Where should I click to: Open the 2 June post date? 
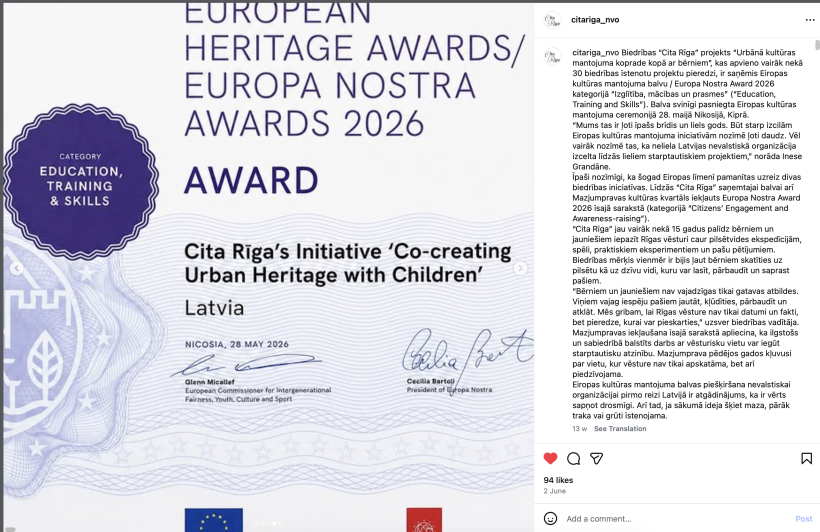[554, 491]
